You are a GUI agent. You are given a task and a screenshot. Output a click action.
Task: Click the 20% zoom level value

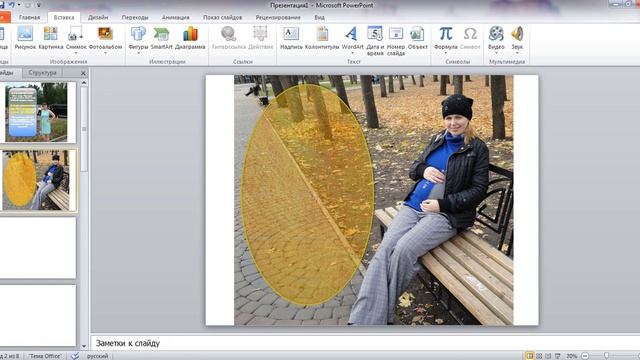(x=572, y=356)
